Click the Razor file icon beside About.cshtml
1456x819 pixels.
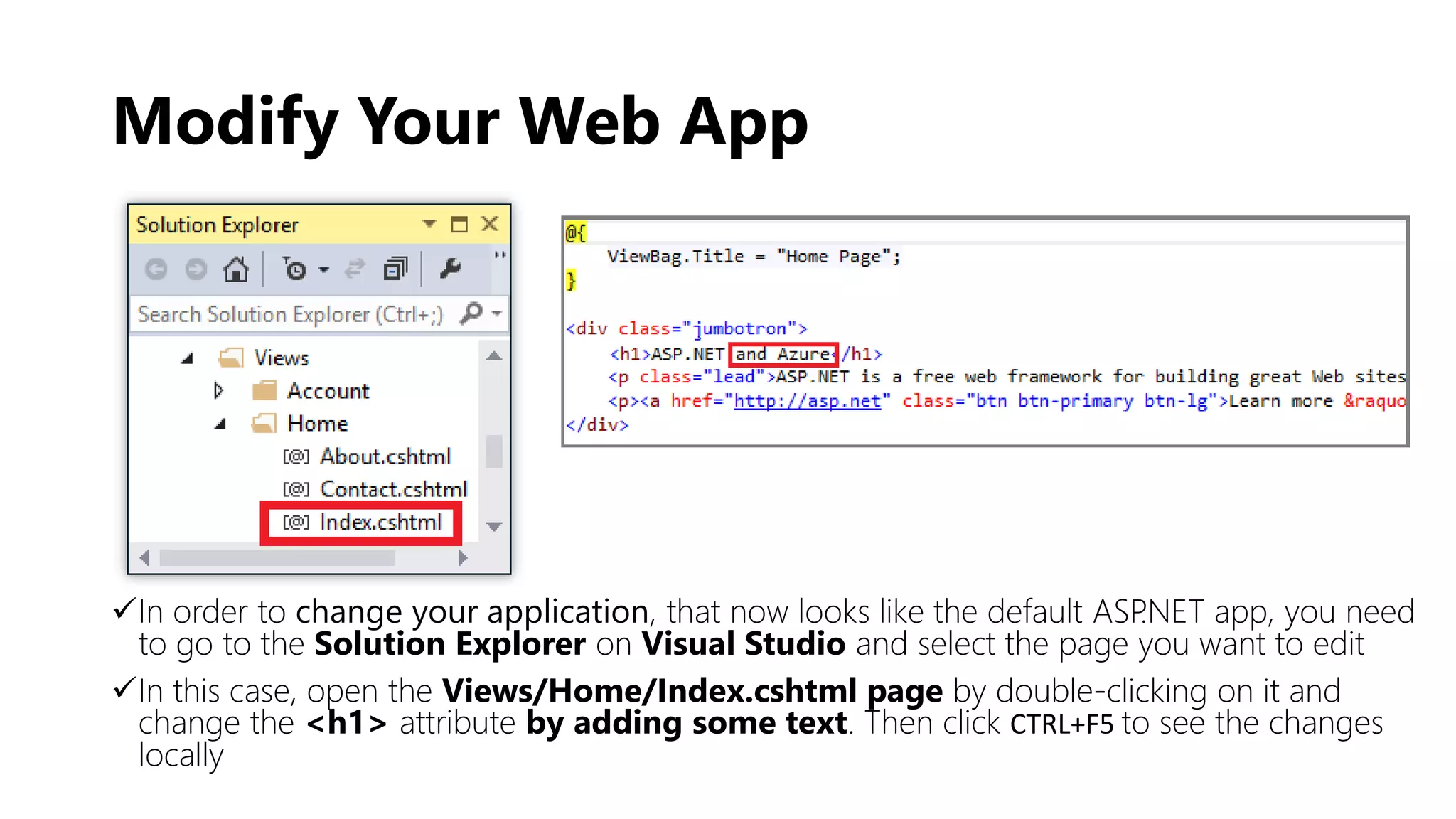click(x=296, y=456)
